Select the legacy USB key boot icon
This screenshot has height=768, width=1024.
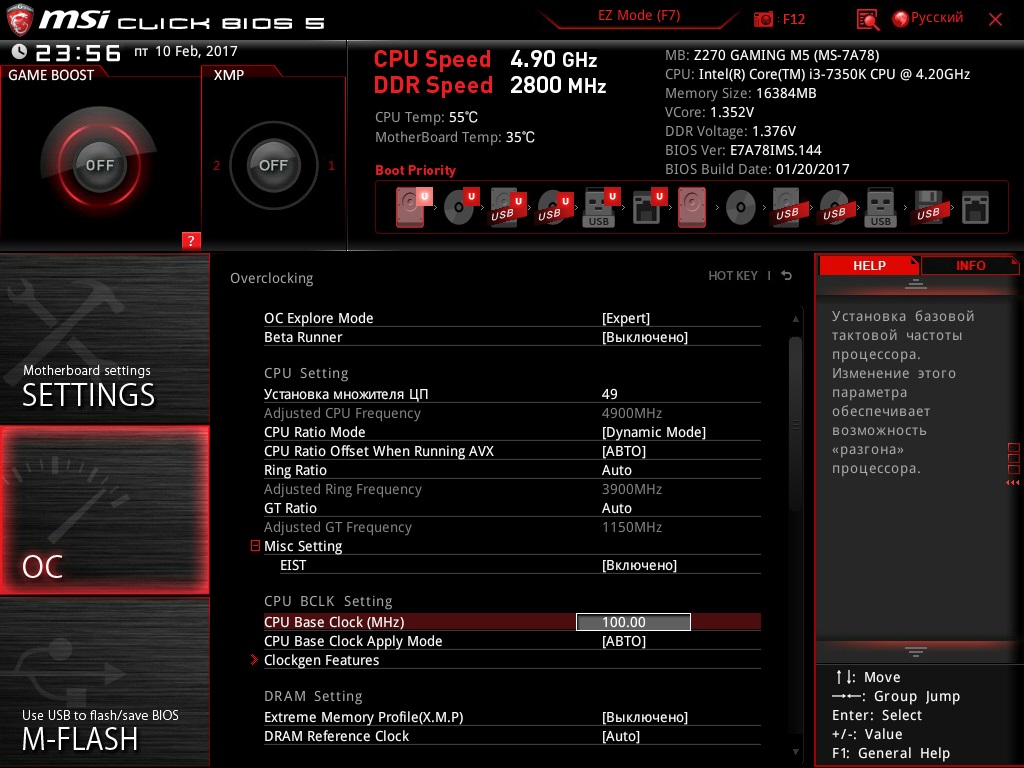[880, 208]
